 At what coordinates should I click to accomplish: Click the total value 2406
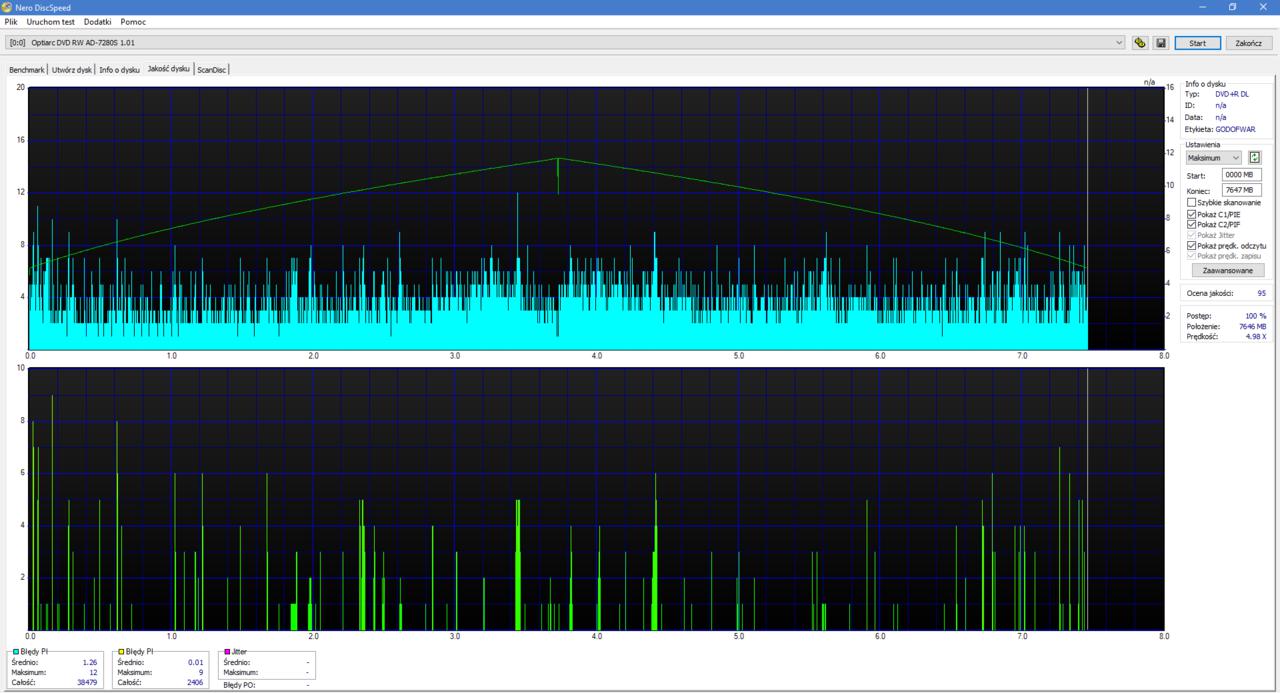point(195,683)
